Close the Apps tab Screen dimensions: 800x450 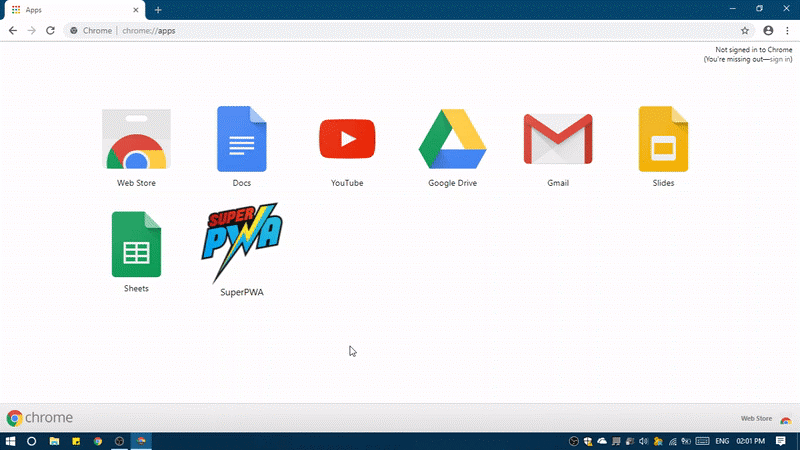click(x=136, y=10)
